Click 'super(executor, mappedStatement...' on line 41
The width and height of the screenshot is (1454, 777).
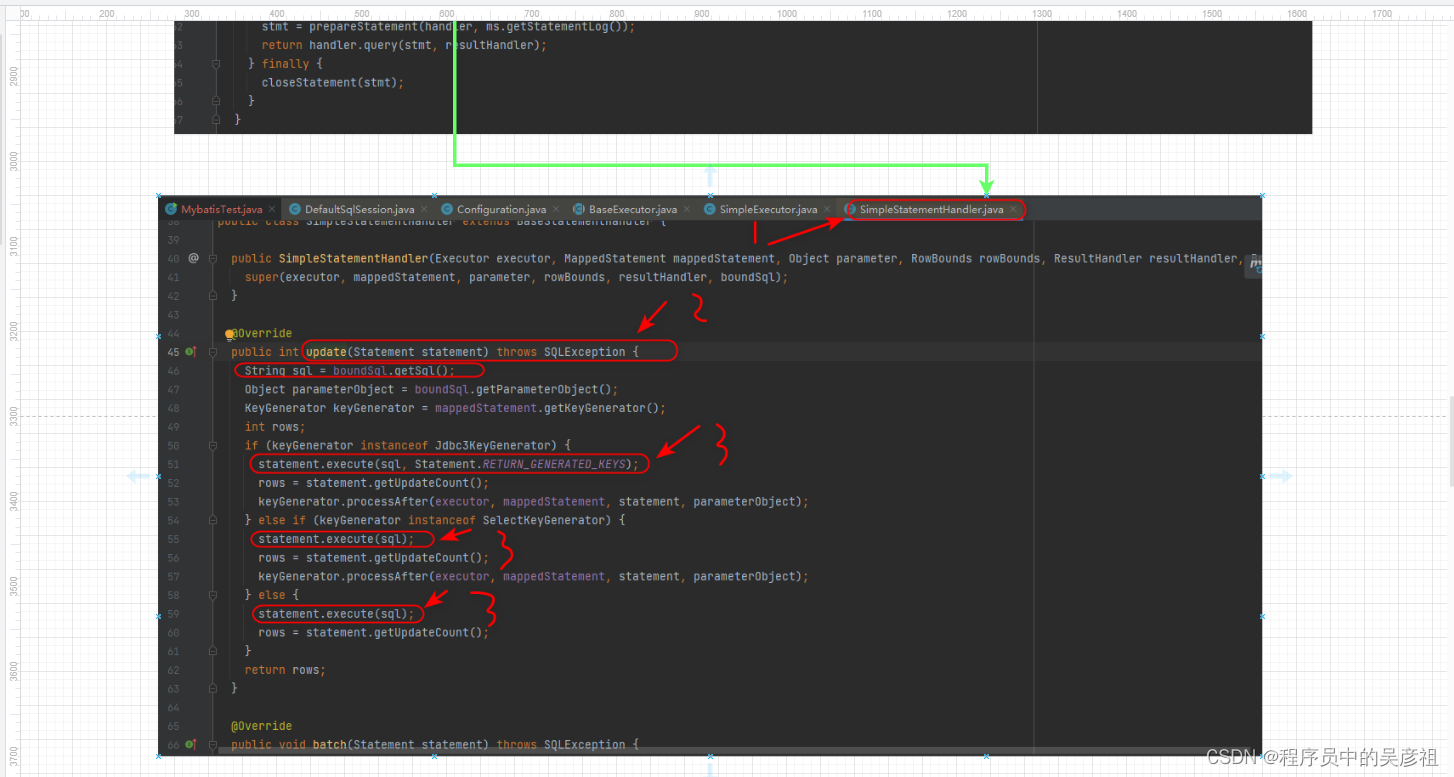tap(516, 277)
